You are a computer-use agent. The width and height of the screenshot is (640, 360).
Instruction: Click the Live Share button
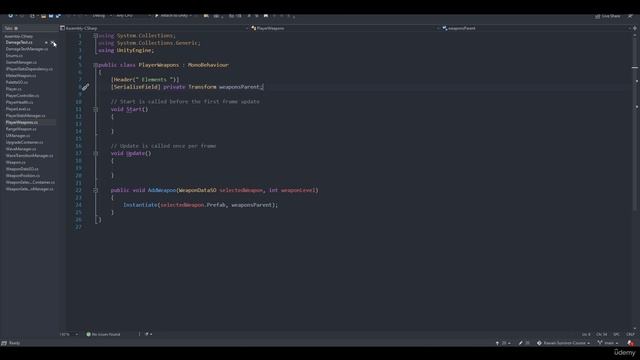coord(607,16)
